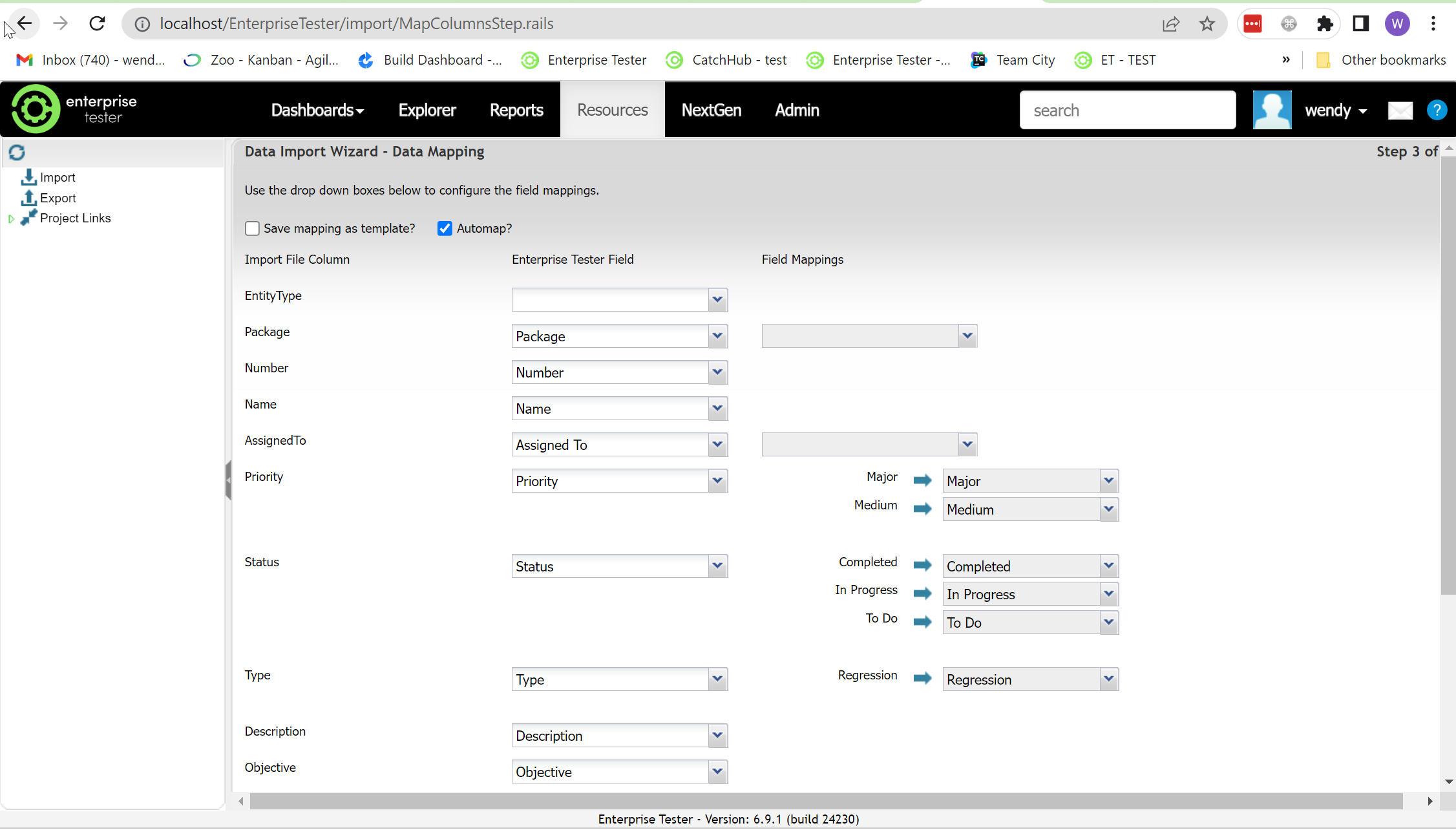The height and width of the screenshot is (830, 1456).
Task: Click the Project Links icon
Action: pos(28,218)
